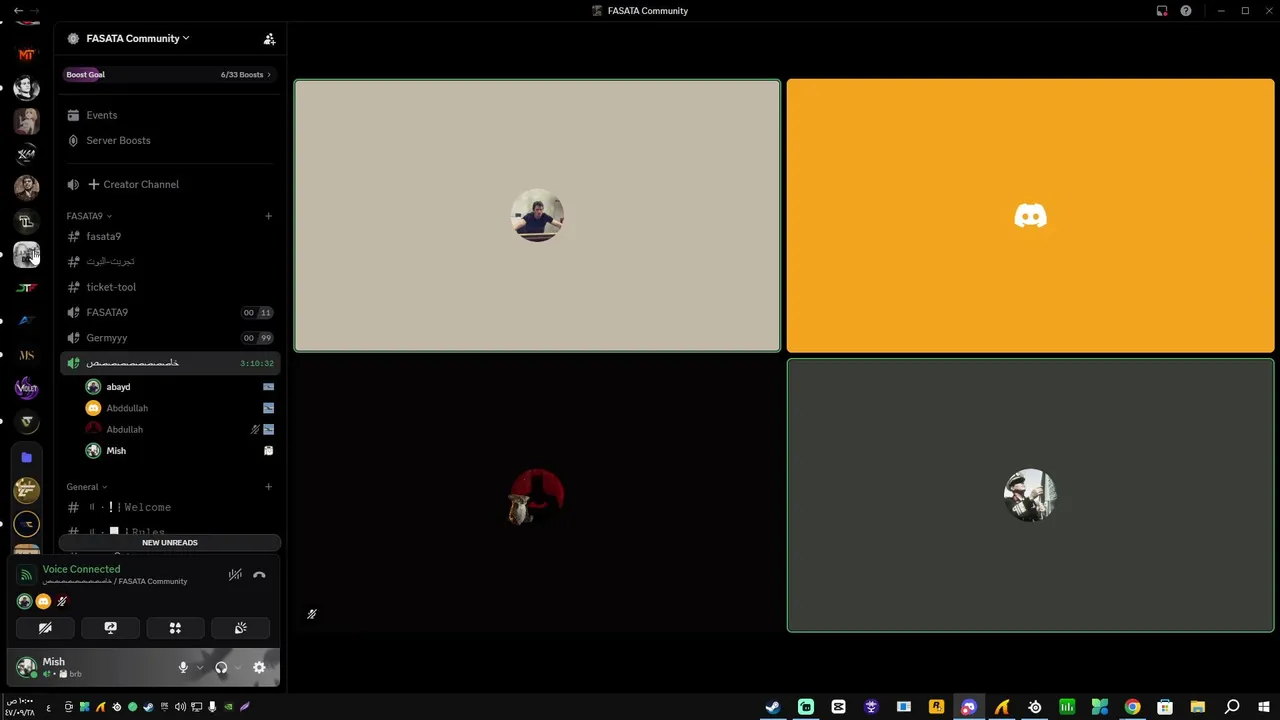Open the ticket-tool channel

point(168,287)
